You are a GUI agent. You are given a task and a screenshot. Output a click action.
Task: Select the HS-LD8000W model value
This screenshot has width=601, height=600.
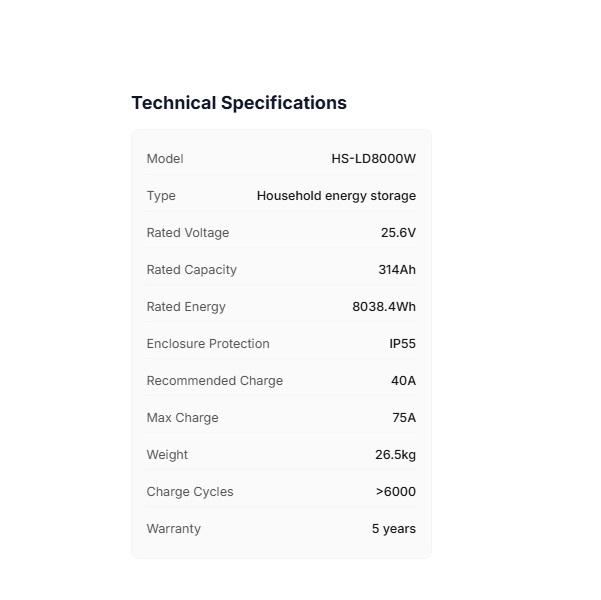(373, 159)
